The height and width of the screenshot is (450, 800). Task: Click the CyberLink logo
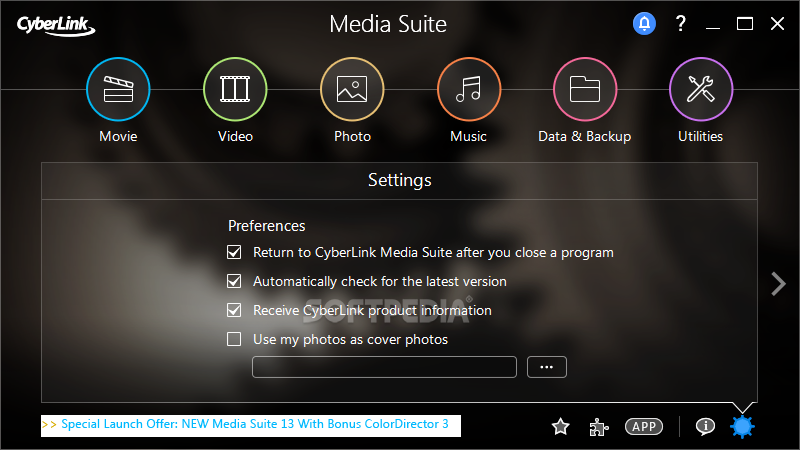[x=56, y=26]
